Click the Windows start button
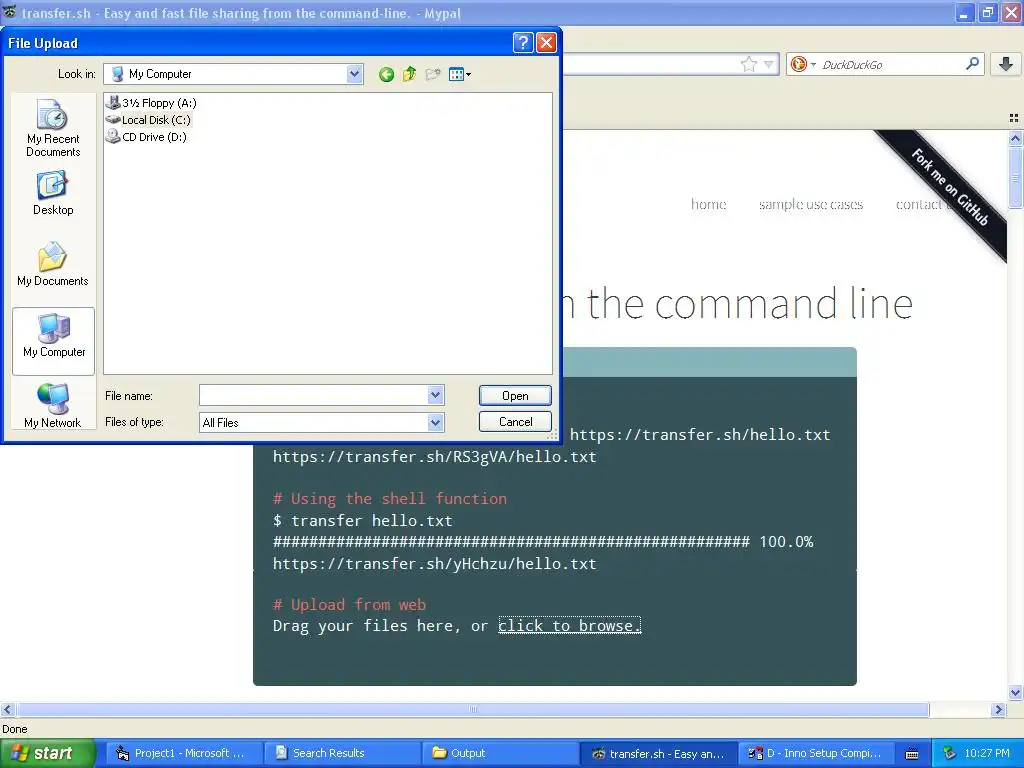This screenshot has width=1024, height=768. click(x=47, y=753)
